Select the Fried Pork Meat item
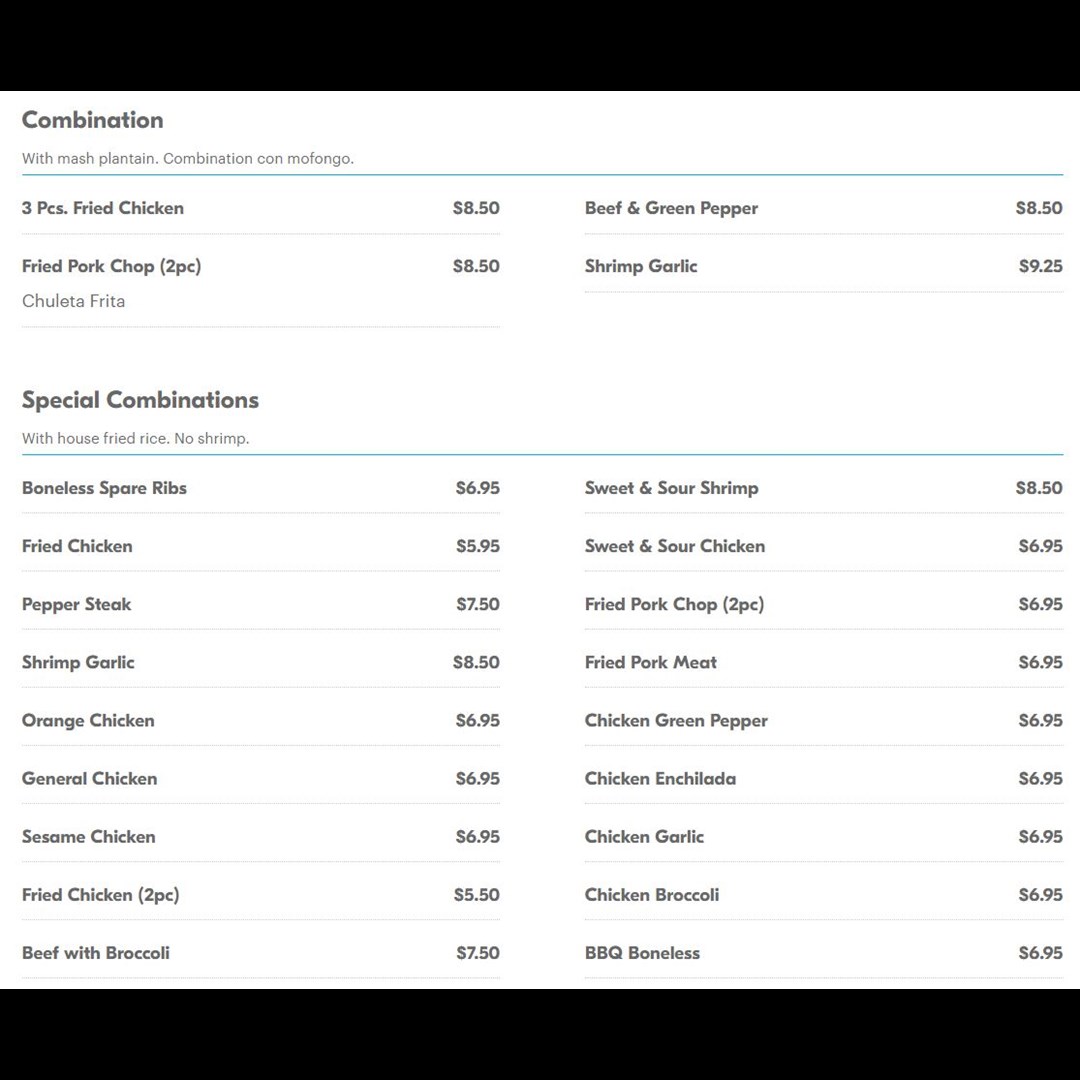 [824, 662]
